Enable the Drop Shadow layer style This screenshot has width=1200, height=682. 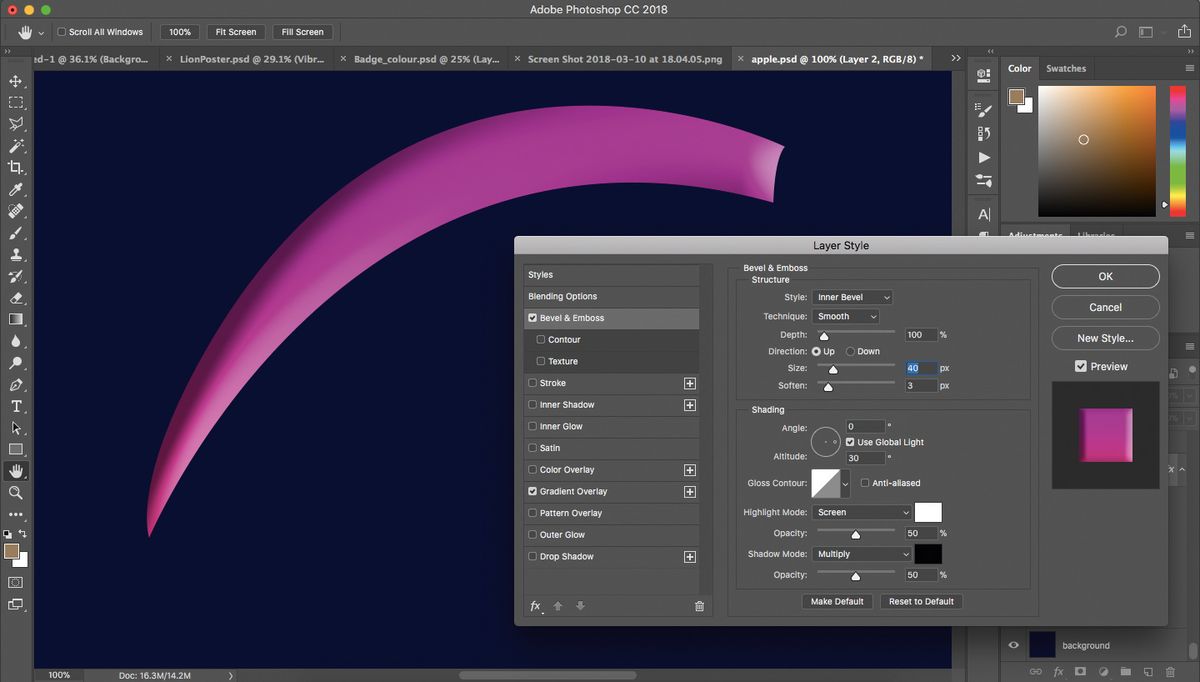coord(533,556)
